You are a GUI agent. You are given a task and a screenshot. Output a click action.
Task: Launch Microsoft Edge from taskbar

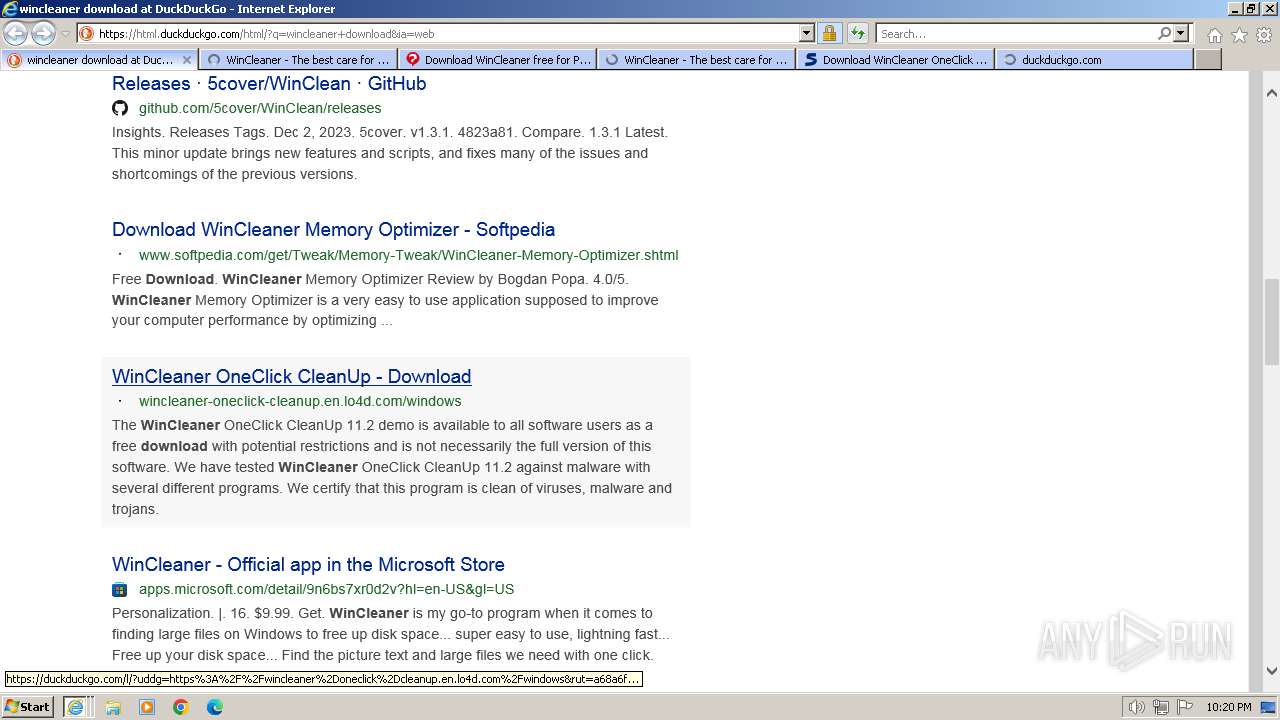click(215, 707)
